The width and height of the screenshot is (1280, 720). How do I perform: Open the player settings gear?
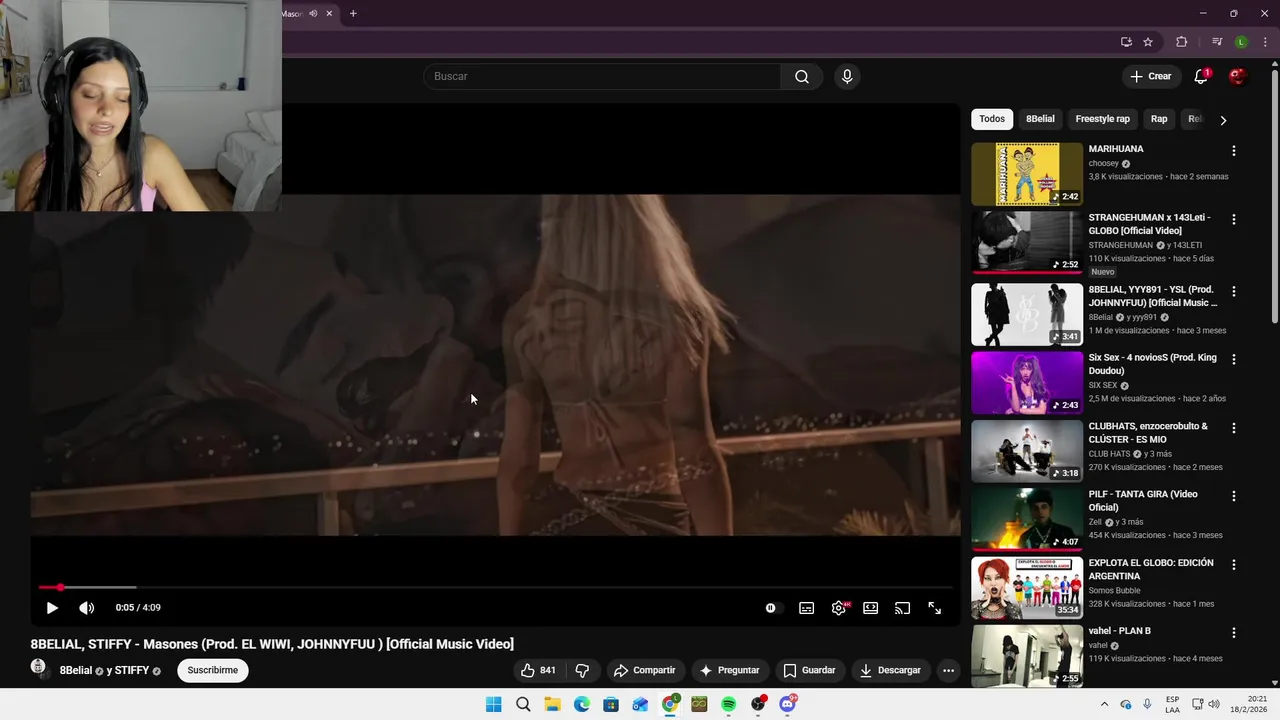pyautogui.click(x=839, y=608)
